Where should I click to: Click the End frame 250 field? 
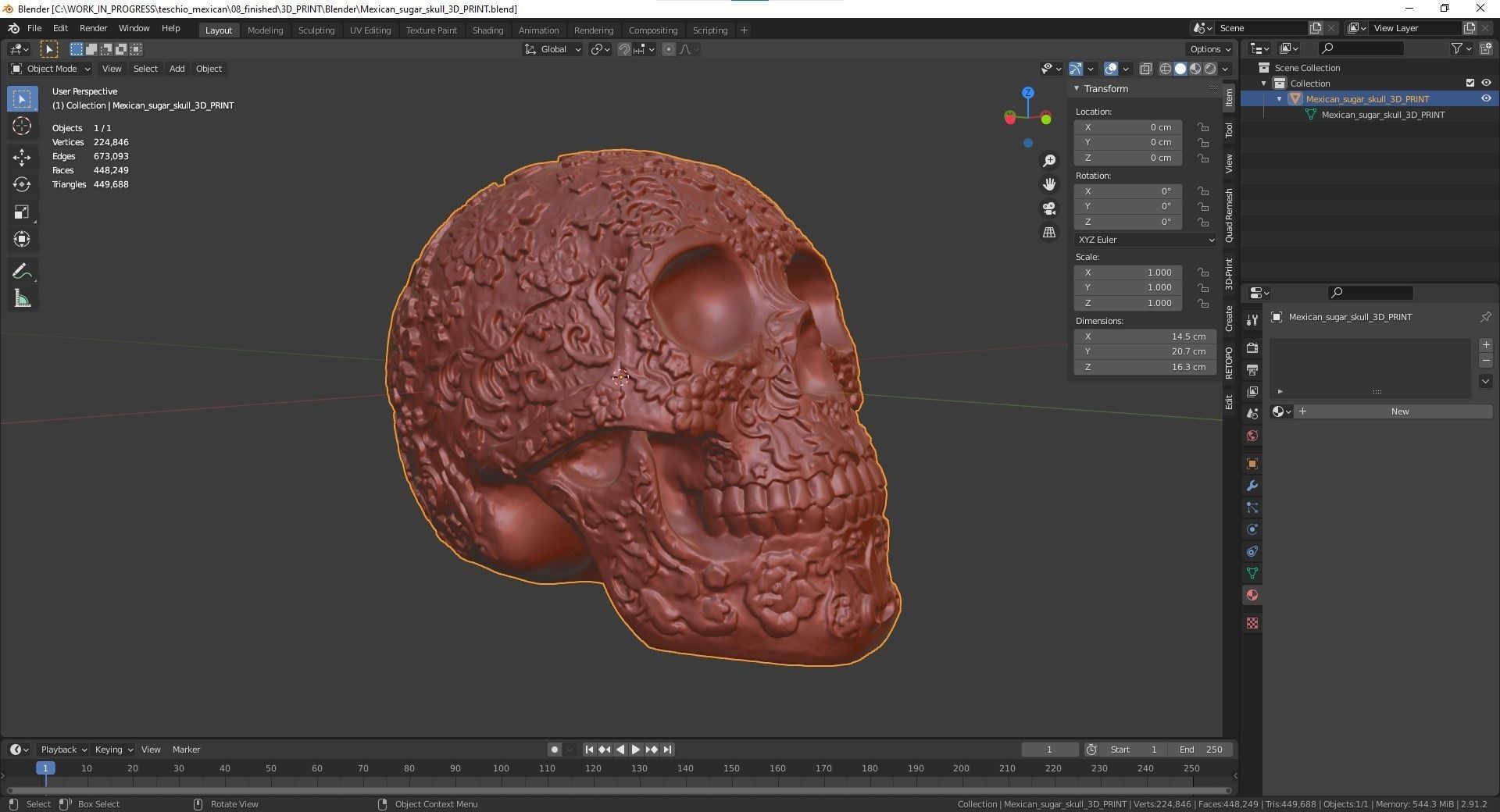click(1202, 750)
